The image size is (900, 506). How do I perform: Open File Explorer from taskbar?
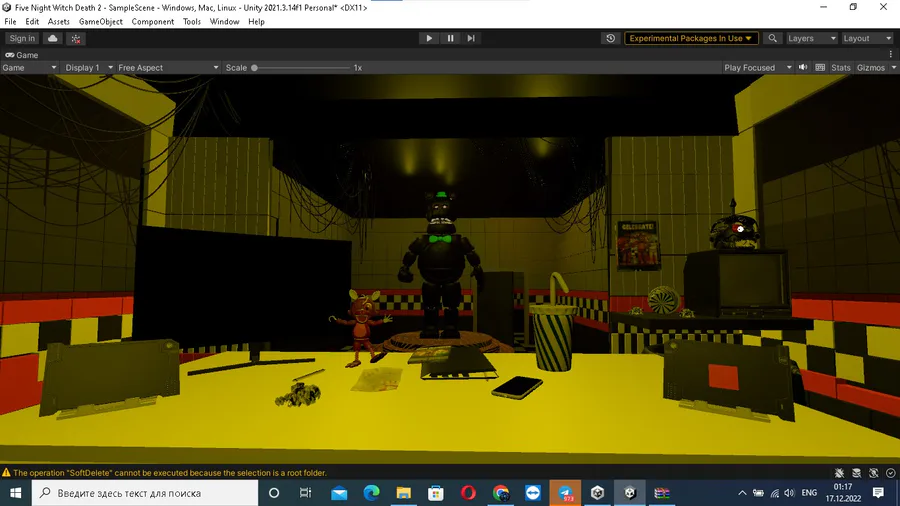coord(404,493)
